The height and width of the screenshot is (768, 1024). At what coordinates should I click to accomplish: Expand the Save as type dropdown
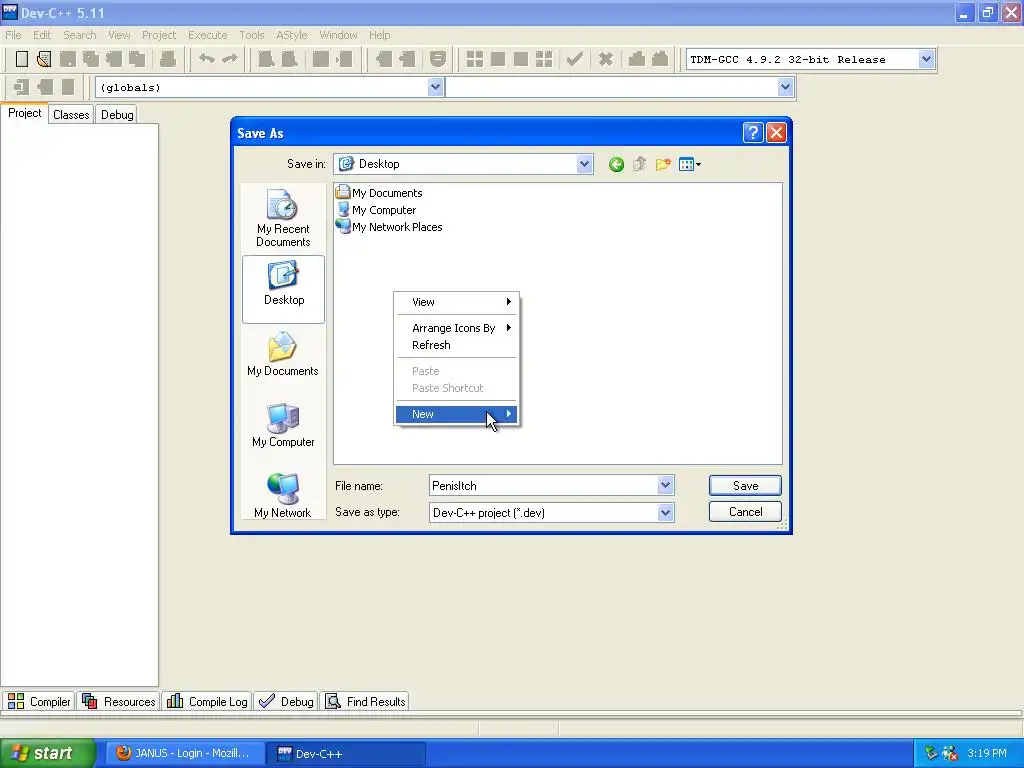coord(665,513)
